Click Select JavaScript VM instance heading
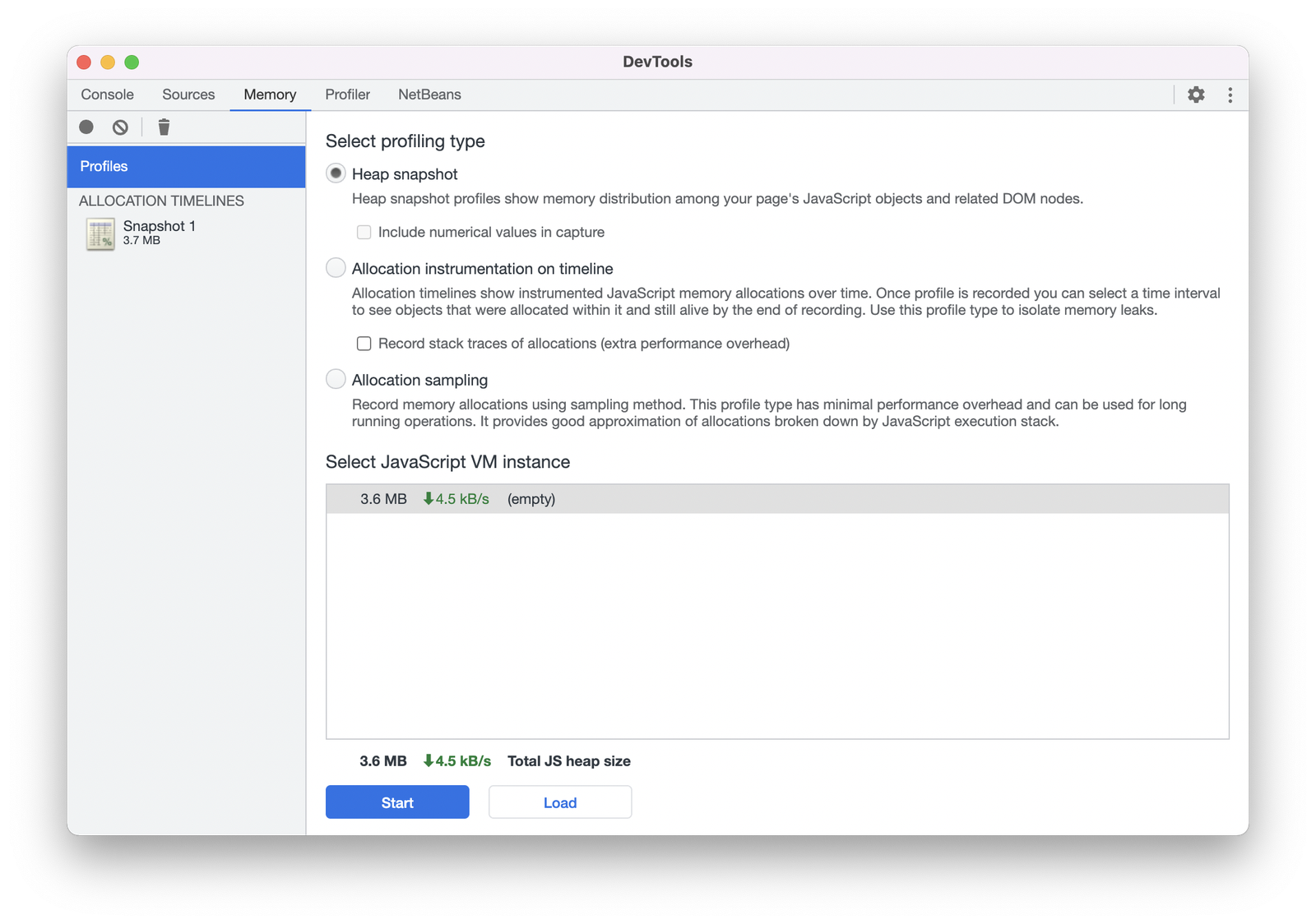Image resolution: width=1316 pixels, height=924 pixels. pos(447,462)
